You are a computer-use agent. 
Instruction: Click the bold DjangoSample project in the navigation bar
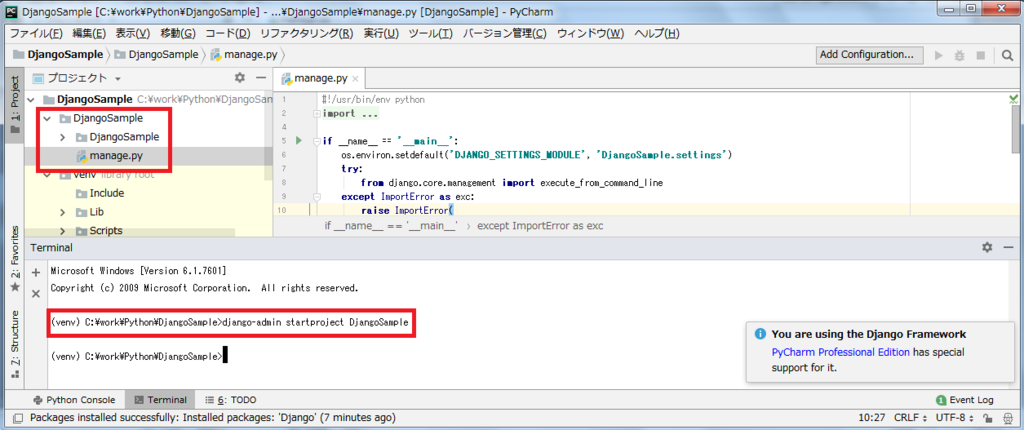pyautogui.click(x=57, y=55)
